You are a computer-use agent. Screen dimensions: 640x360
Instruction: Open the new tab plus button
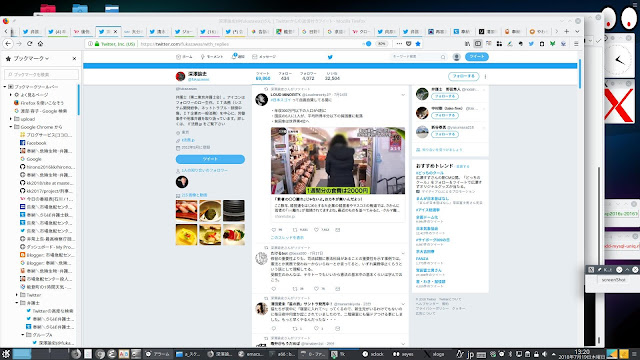click(x=567, y=31)
